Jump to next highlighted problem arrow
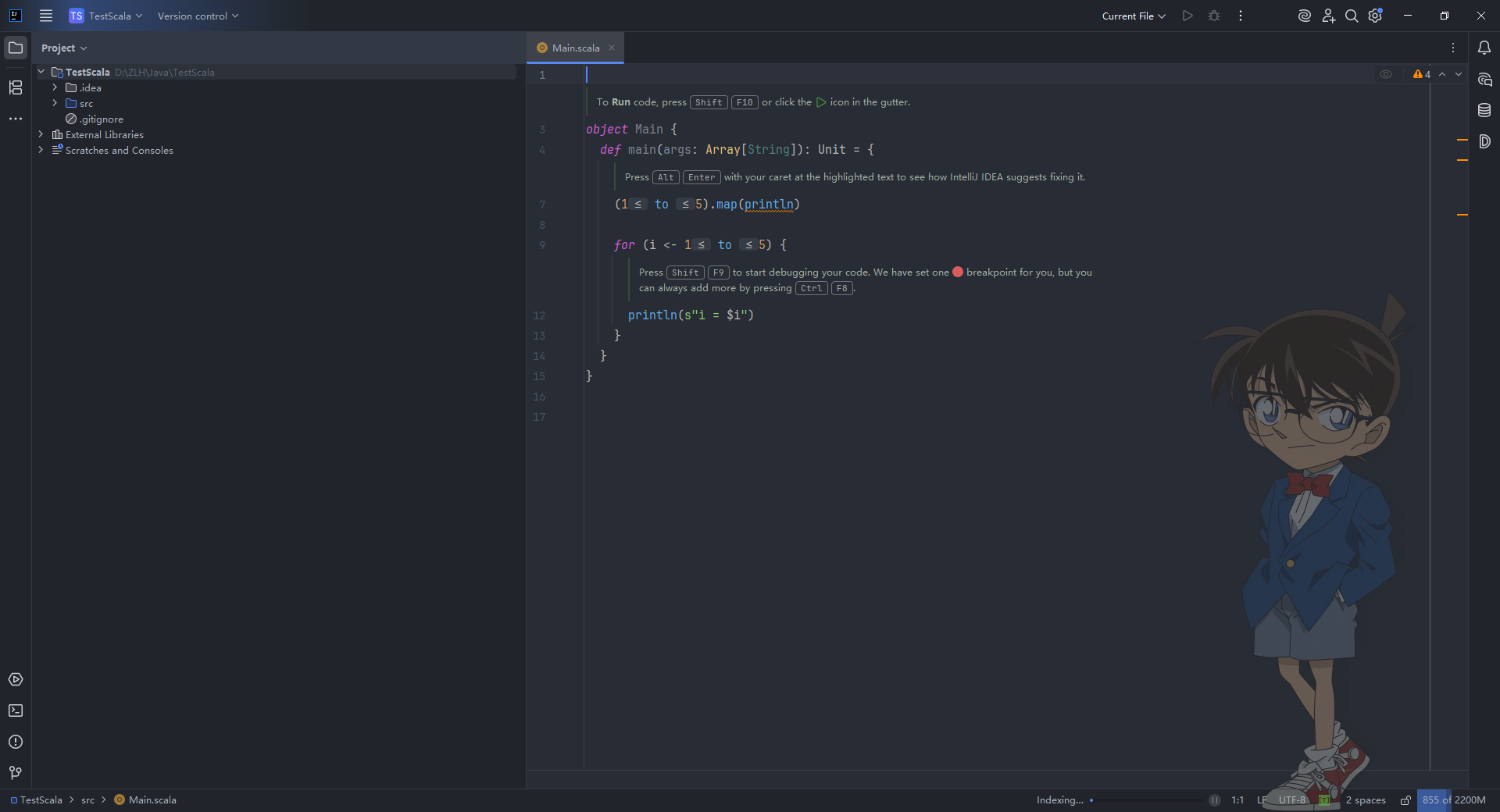Screen dimensions: 1500x812 (x=1459, y=74)
